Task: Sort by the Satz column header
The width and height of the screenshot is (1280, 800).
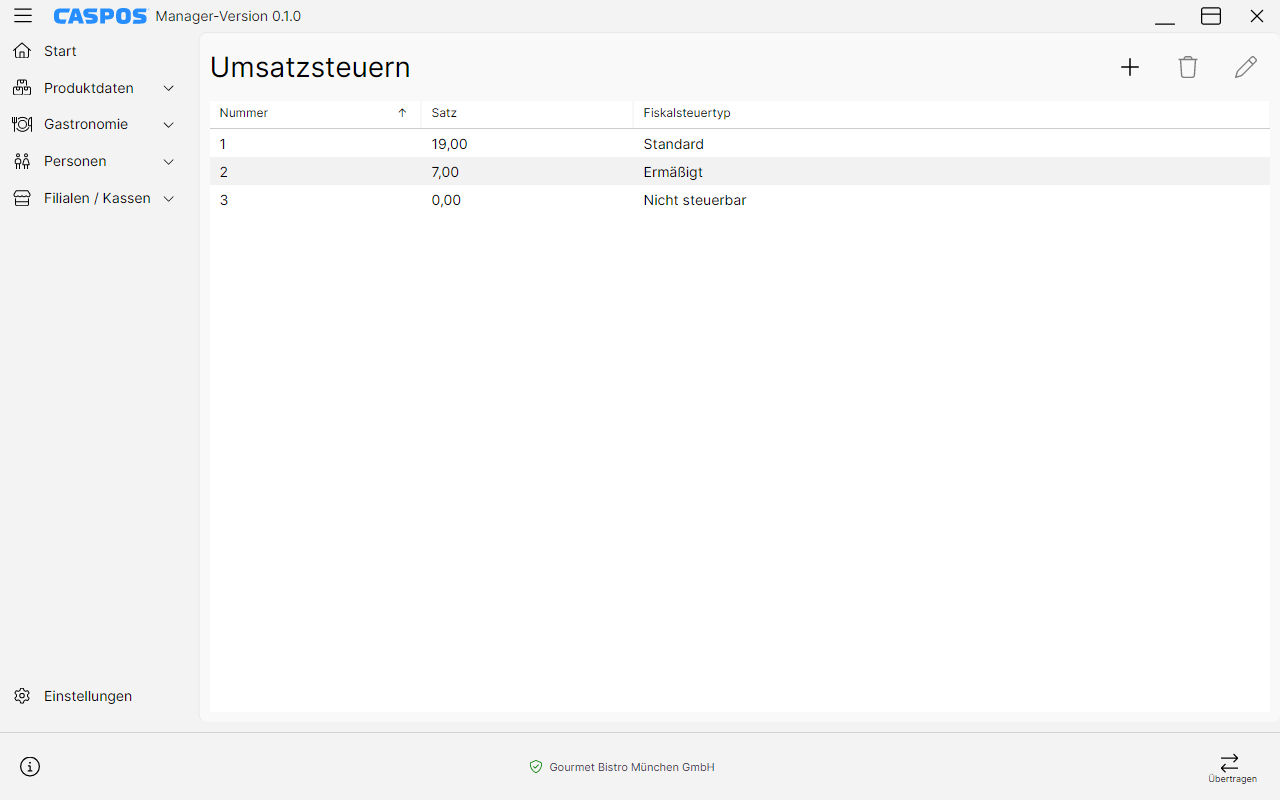Action: pyautogui.click(x=527, y=113)
